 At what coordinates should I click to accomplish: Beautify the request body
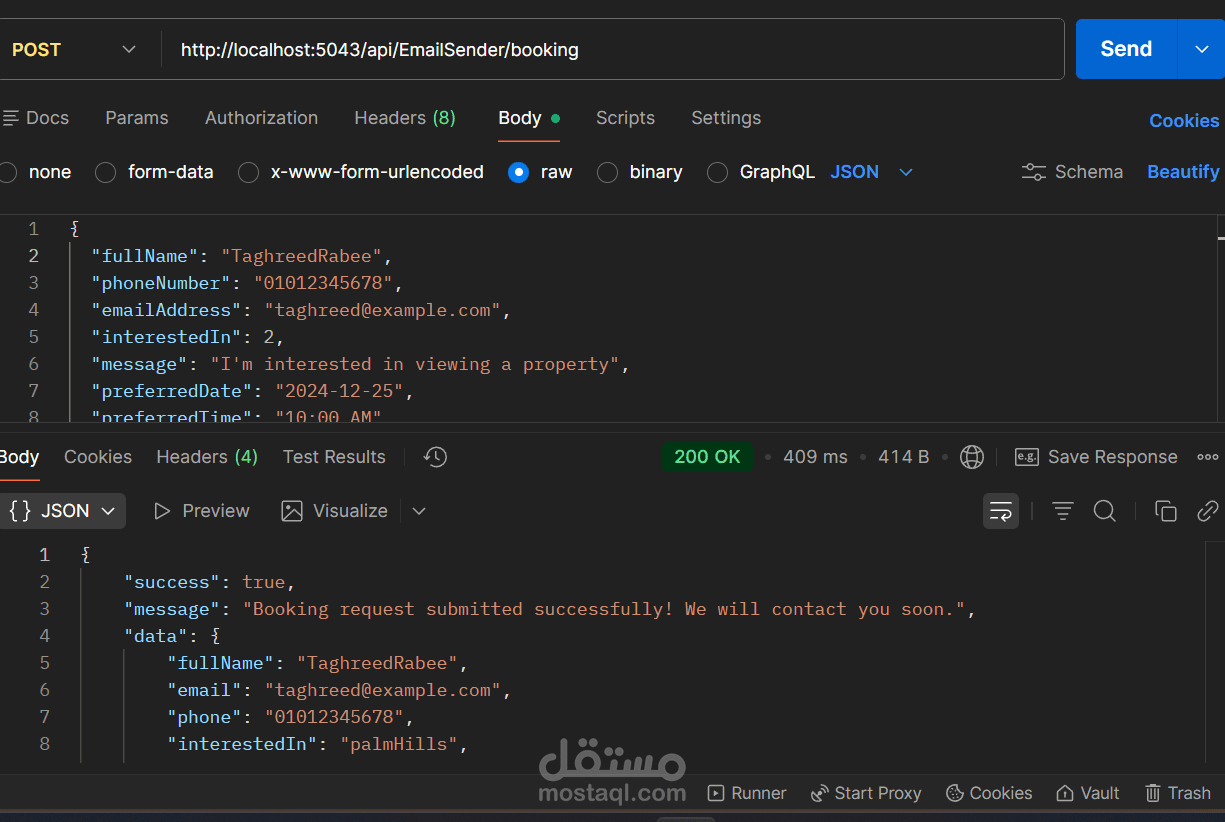click(1183, 172)
